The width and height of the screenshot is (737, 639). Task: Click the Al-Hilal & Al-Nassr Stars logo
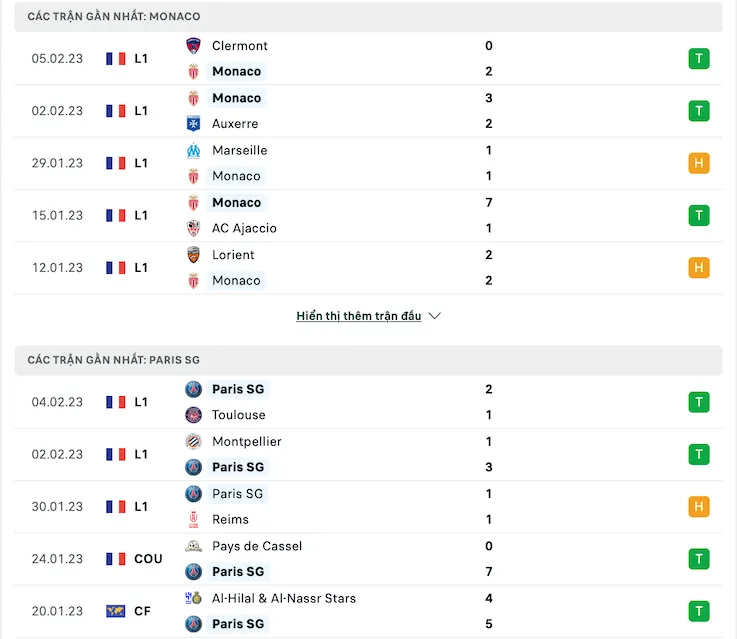194,598
